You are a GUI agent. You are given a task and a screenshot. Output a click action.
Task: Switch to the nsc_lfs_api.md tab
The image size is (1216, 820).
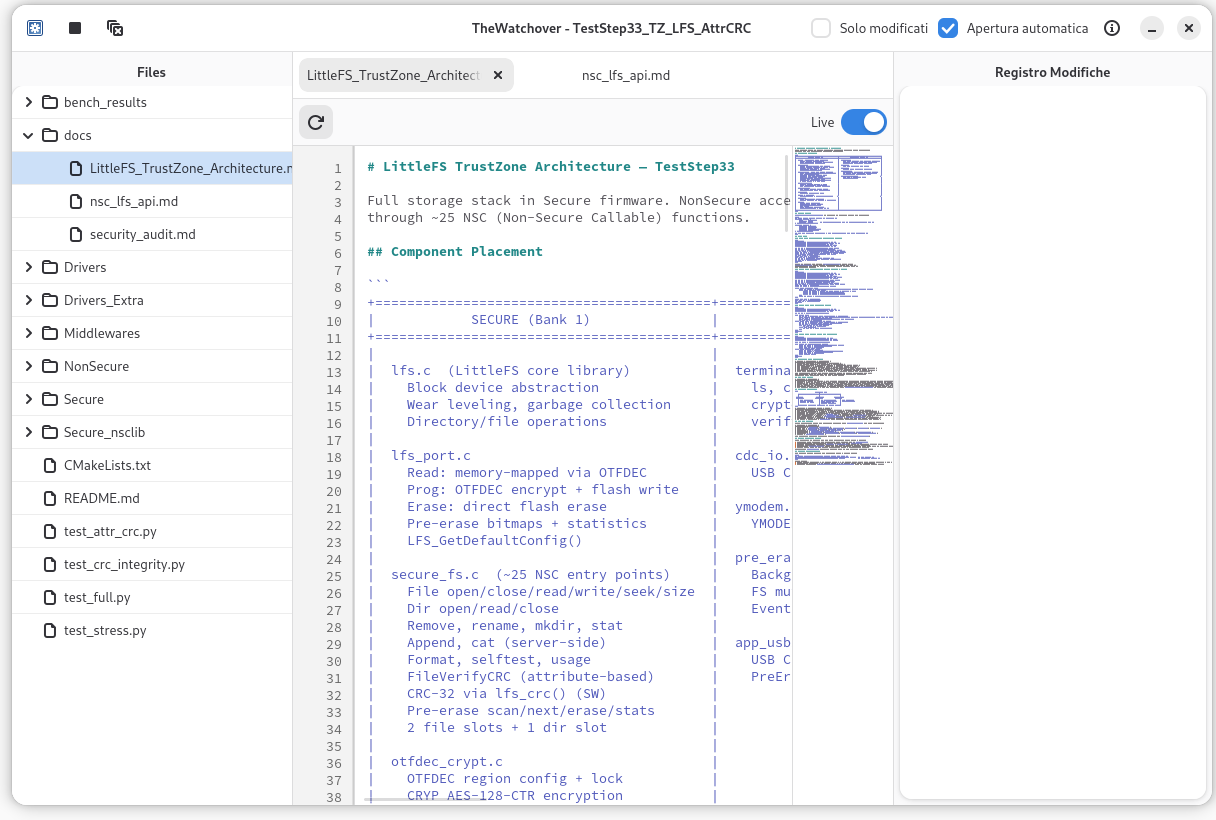(x=625, y=75)
